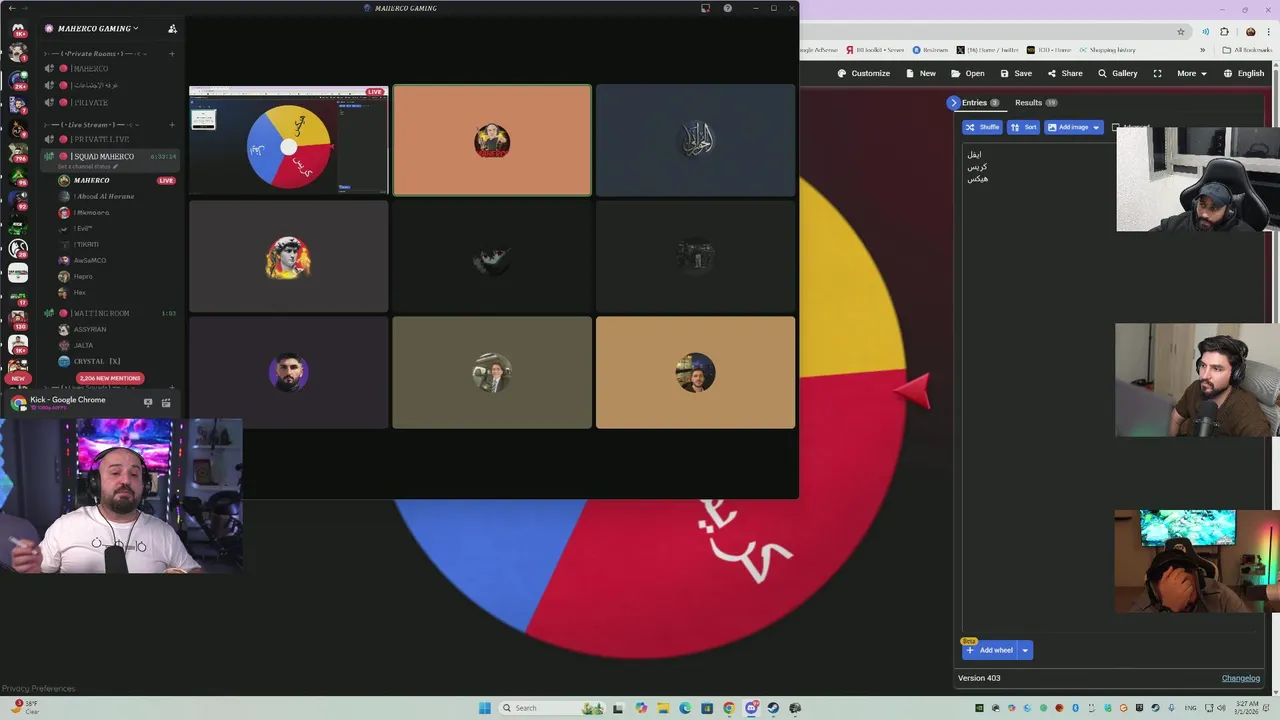This screenshot has height=720, width=1280.
Task: Bookmark this page with star icon
Action: click(1181, 31)
